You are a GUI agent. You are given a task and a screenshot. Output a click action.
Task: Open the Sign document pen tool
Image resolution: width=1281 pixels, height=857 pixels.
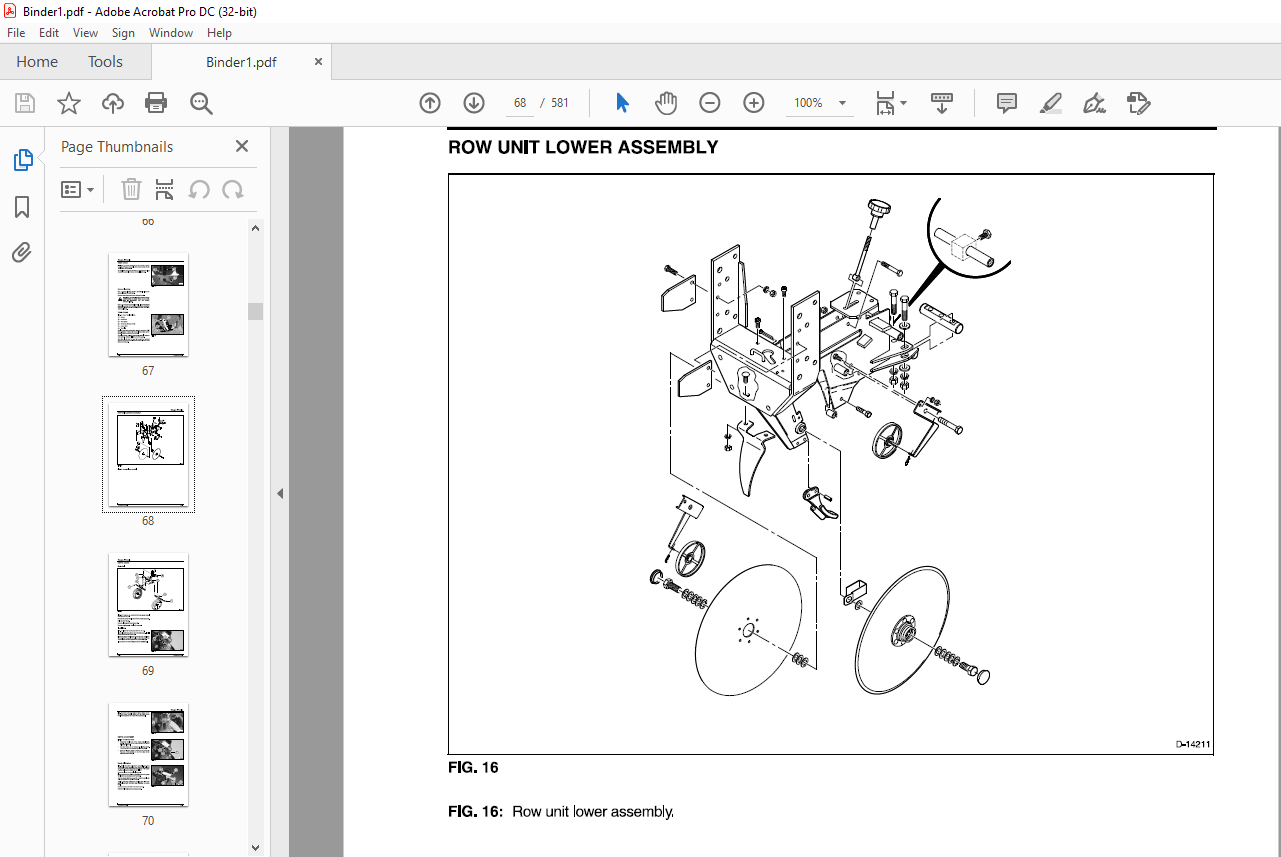tap(1094, 103)
